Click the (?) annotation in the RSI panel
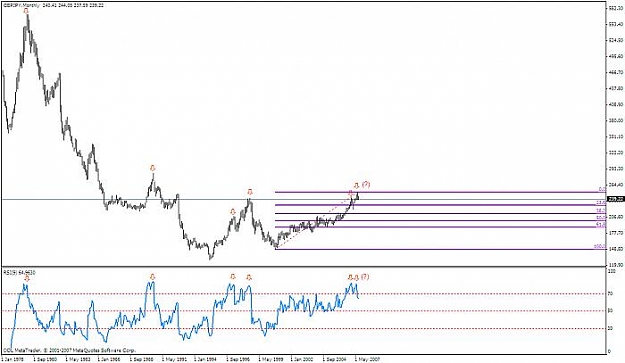The height and width of the screenshot is (363, 625). pos(365,277)
